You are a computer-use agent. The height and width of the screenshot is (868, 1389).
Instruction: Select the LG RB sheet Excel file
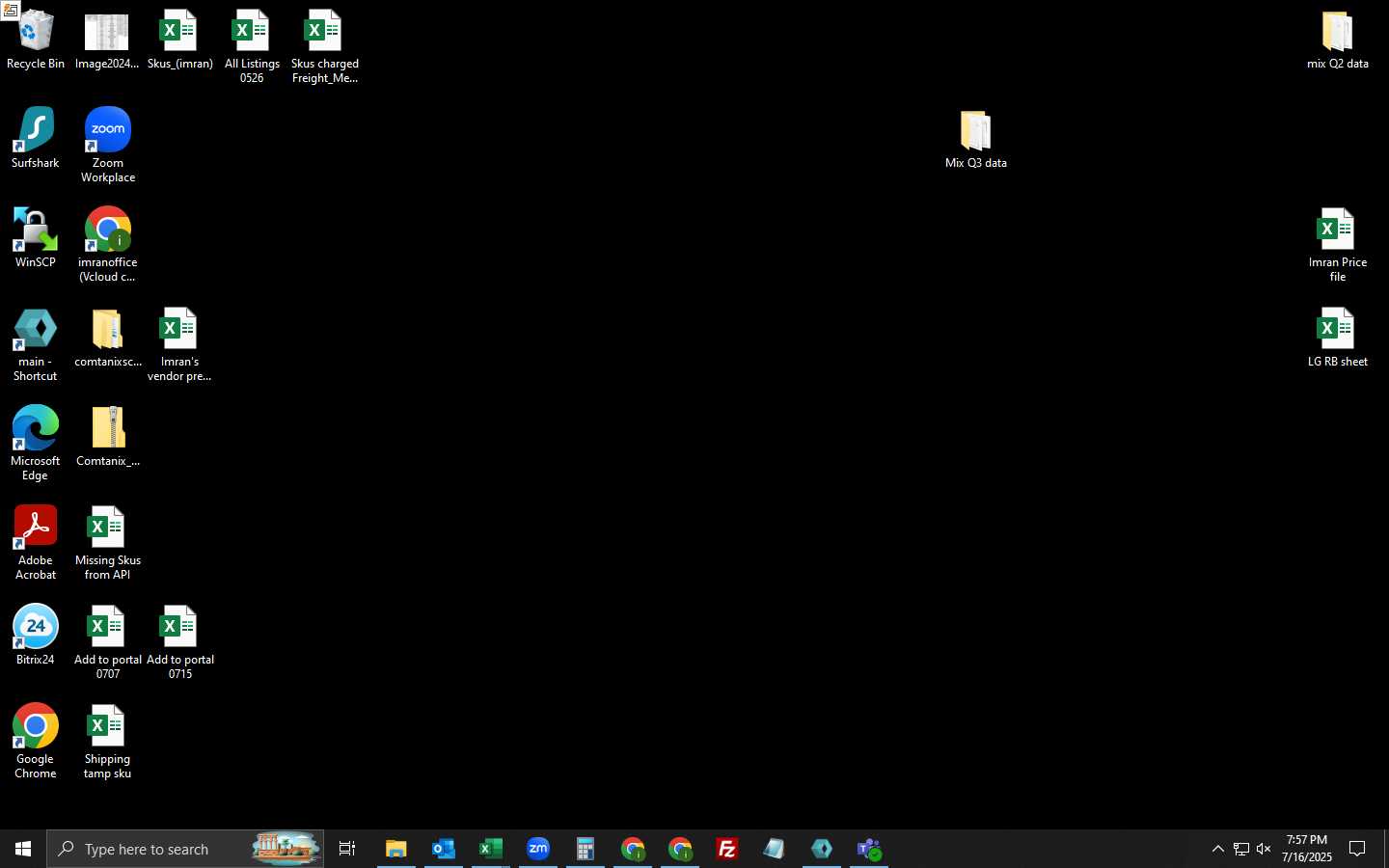point(1338,338)
